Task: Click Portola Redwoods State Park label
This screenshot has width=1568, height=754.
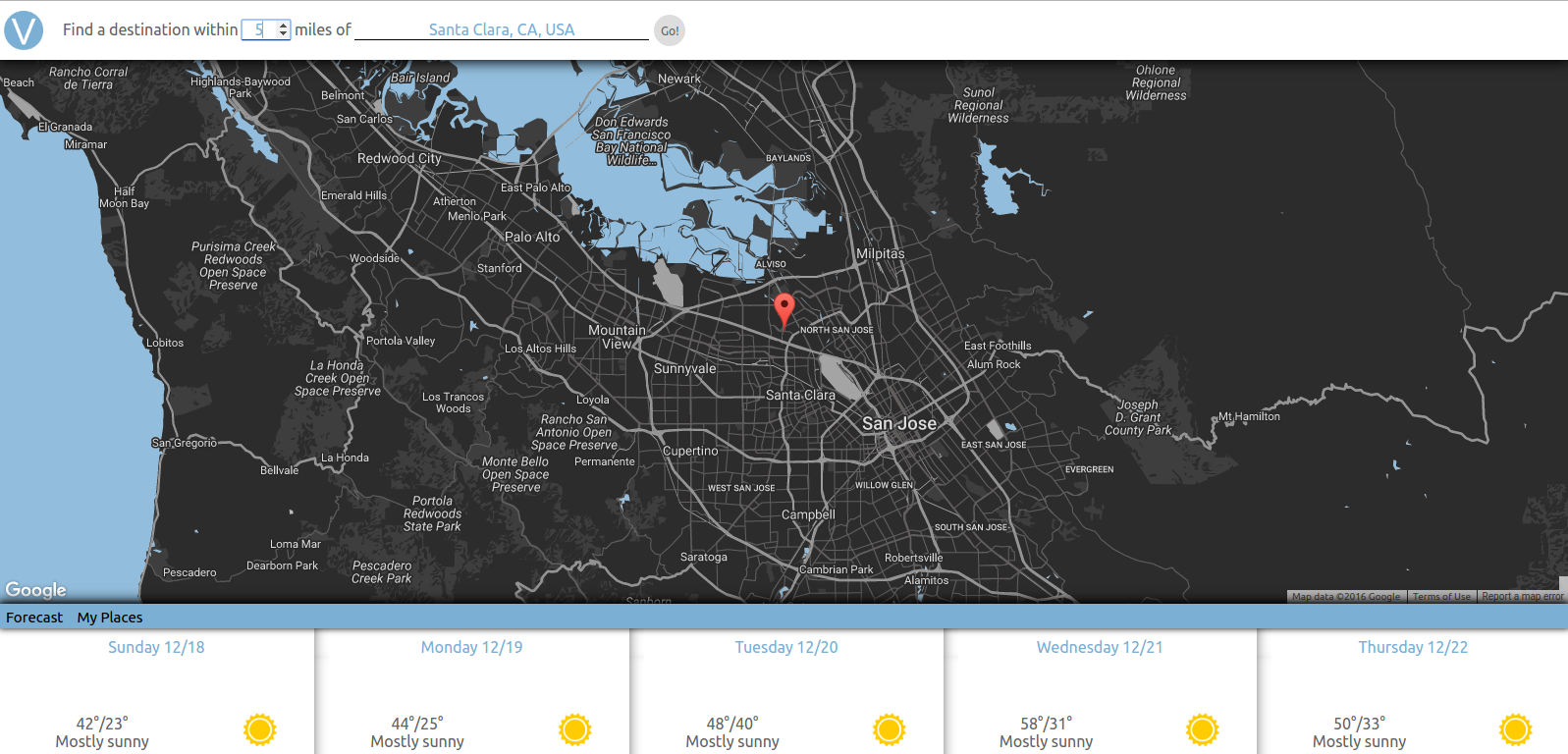Action: 432,513
